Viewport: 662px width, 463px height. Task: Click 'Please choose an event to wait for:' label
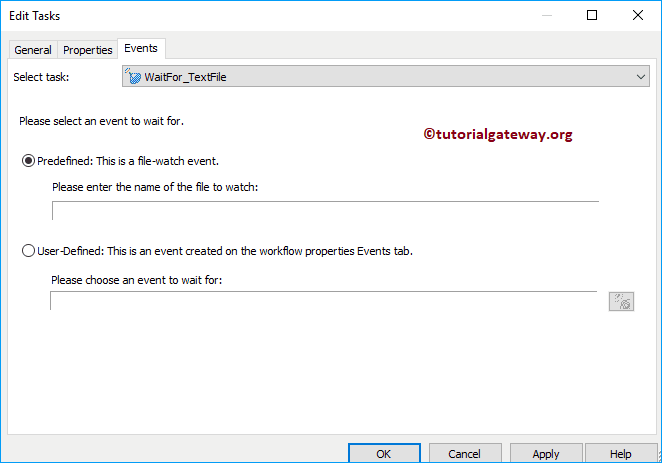point(136,280)
